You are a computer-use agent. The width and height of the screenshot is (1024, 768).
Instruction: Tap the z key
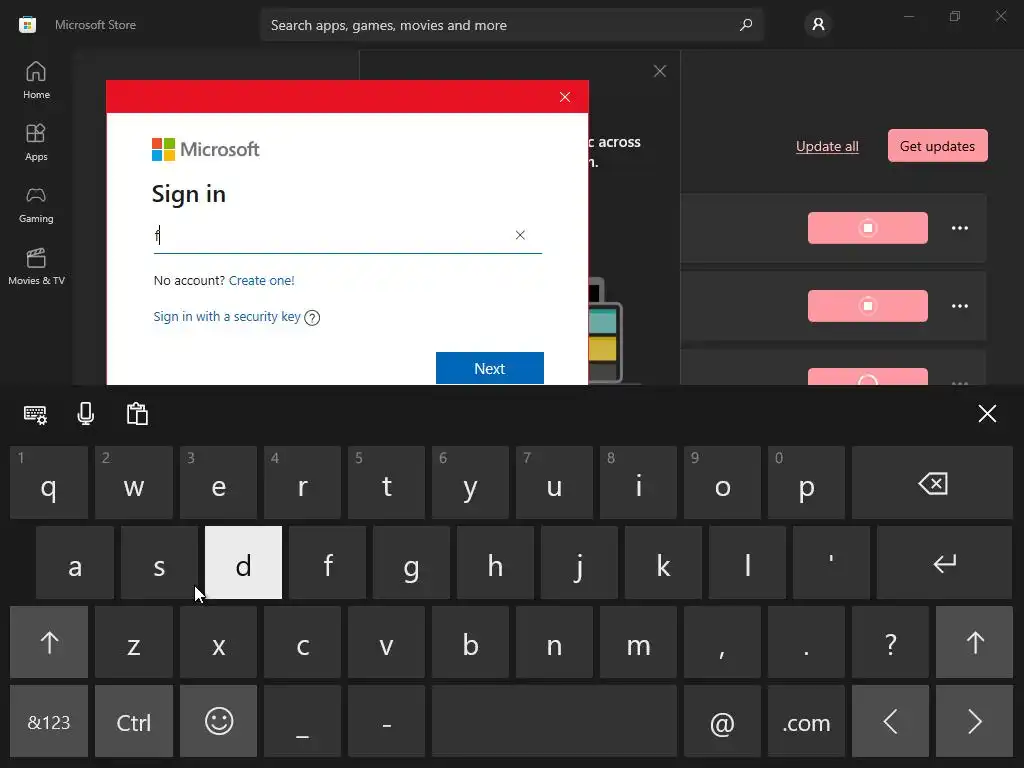(x=134, y=642)
